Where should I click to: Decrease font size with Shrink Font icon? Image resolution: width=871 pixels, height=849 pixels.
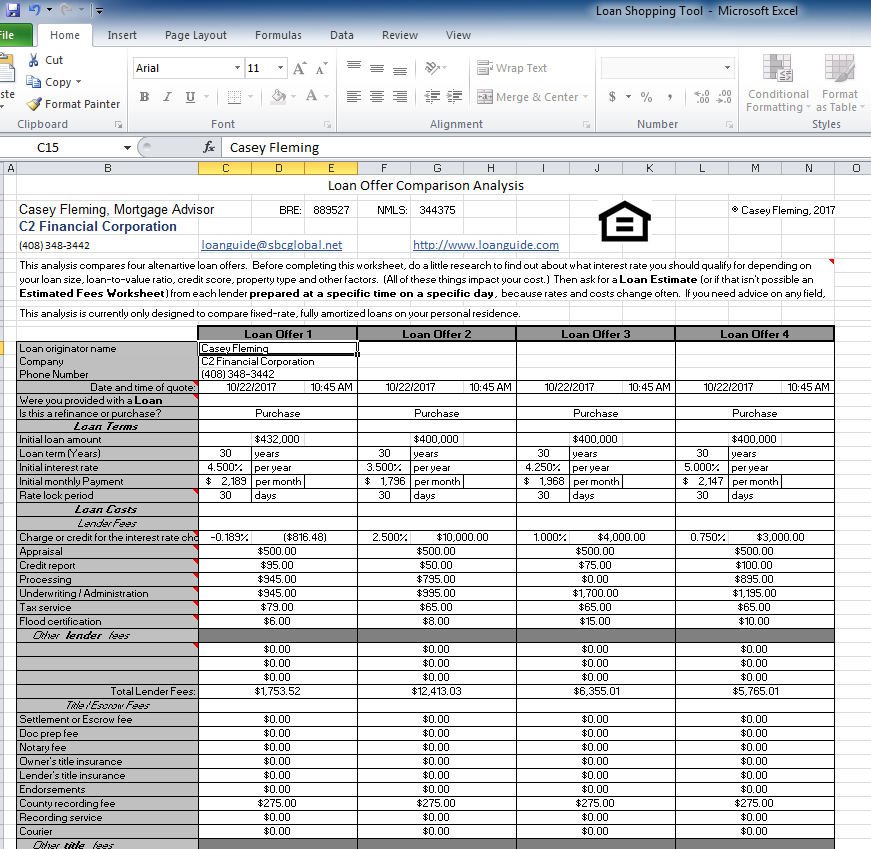click(x=322, y=68)
